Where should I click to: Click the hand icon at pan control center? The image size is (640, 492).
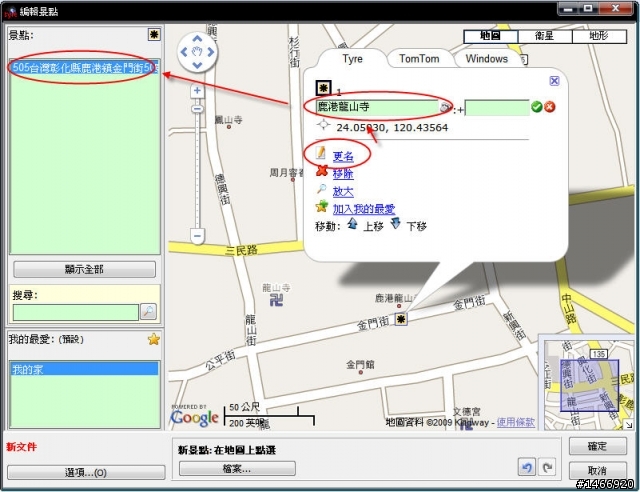198,52
